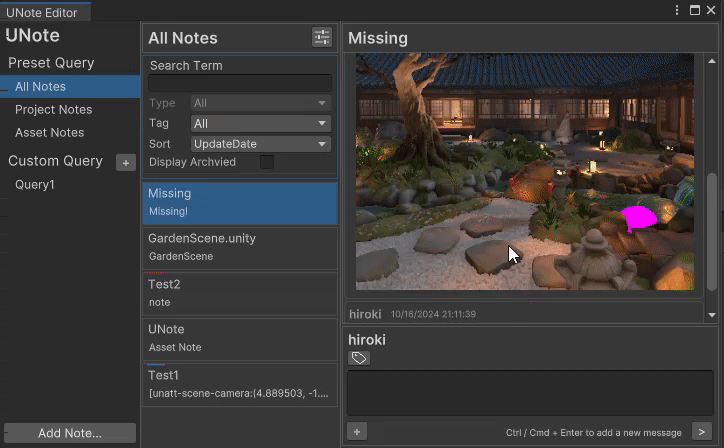Select Asset Notes preset query
This screenshot has width=724, height=448.
coord(70,133)
